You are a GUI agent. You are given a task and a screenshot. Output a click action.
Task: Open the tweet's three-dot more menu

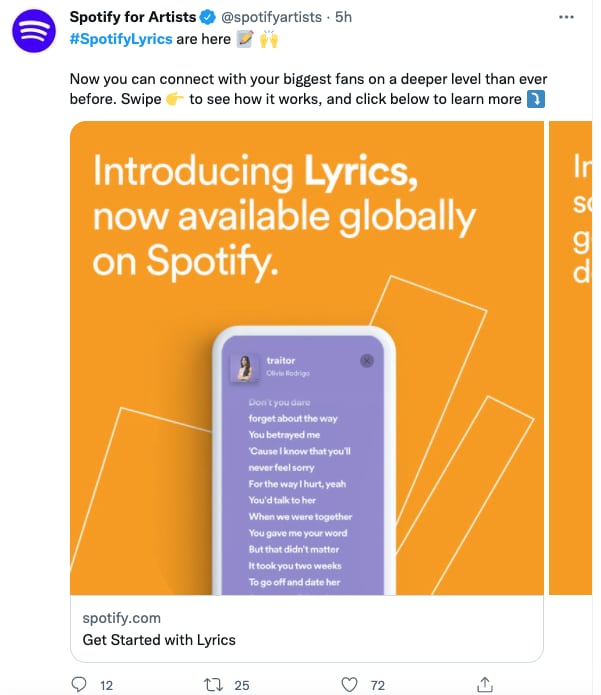click(566, 17)
